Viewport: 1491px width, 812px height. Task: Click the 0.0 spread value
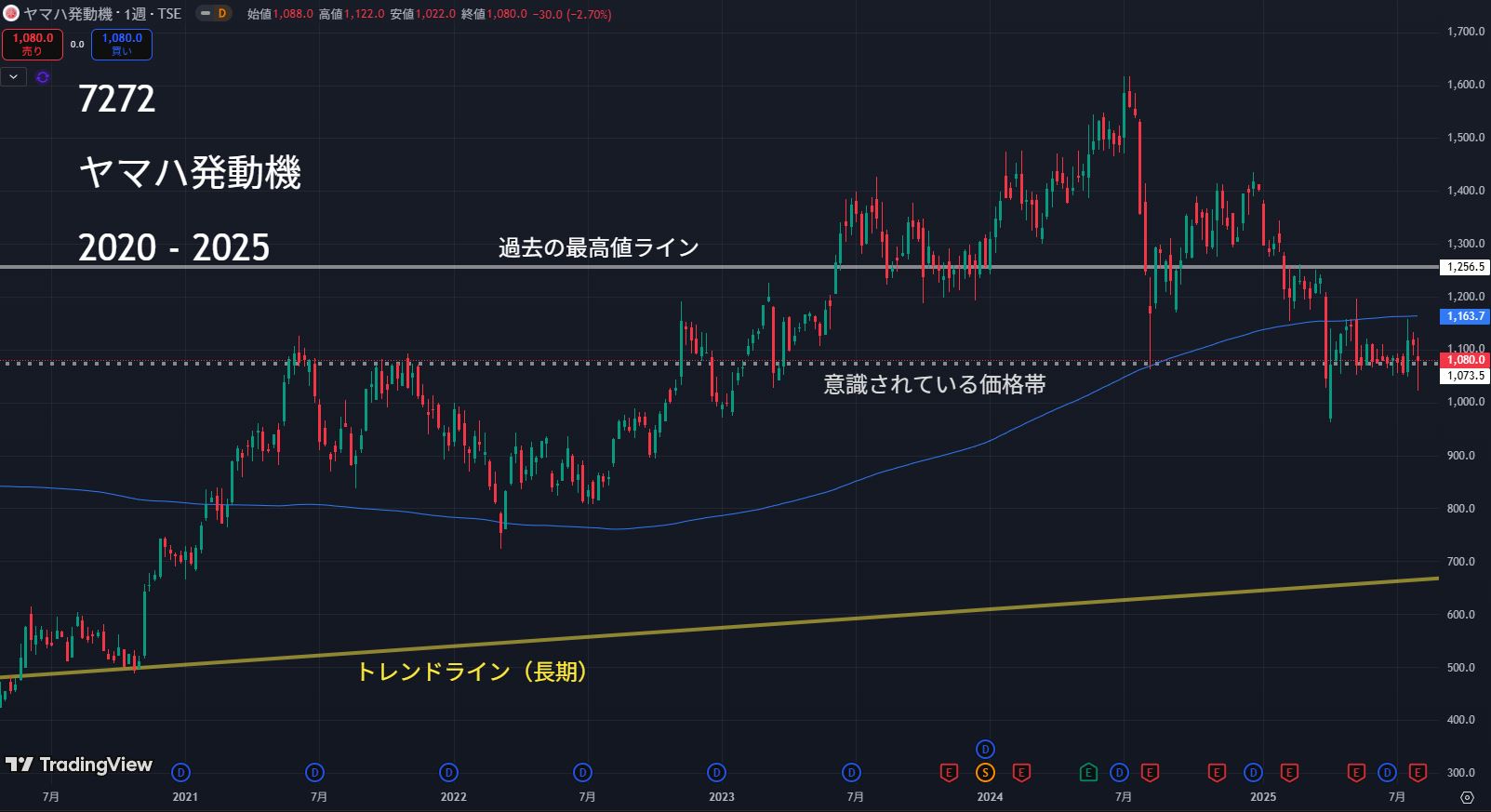pyautogui.click(x=77, y=44)
